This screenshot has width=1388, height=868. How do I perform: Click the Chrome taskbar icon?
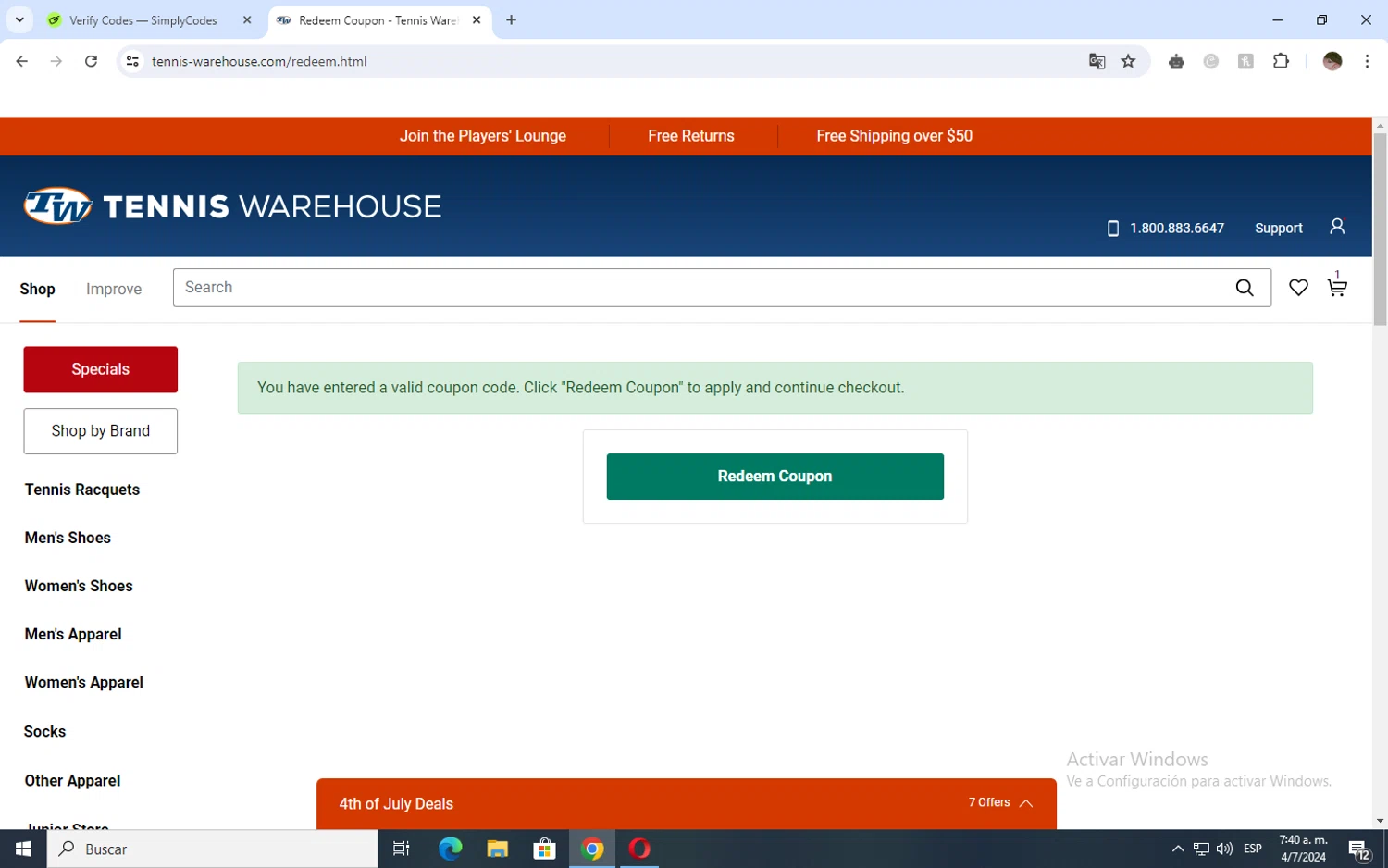click(x=592, y=849)
